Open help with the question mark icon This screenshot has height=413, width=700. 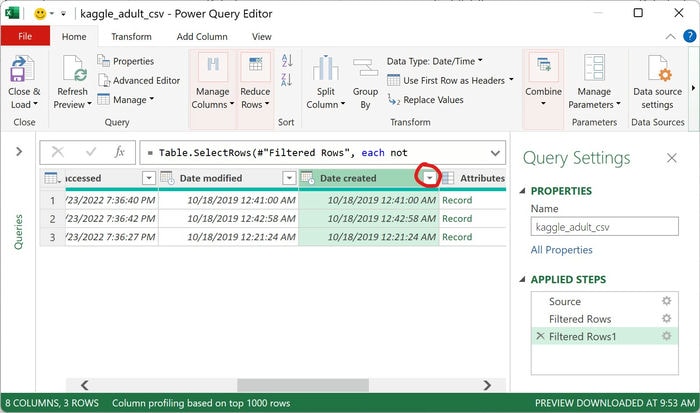pos(689,36)
